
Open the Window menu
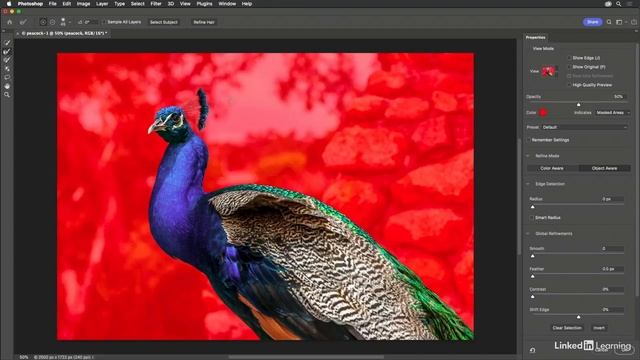[227, 4]
